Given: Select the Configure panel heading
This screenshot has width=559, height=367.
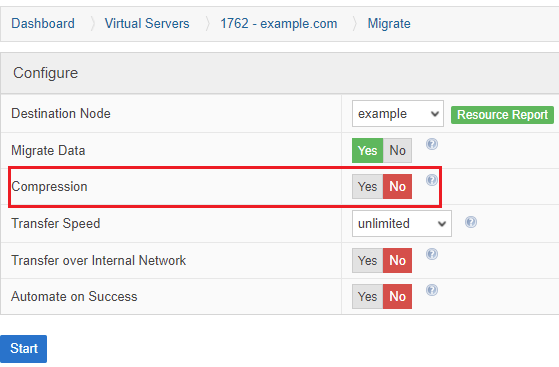Looking at the screenshot, I should (x=46, y=73).
